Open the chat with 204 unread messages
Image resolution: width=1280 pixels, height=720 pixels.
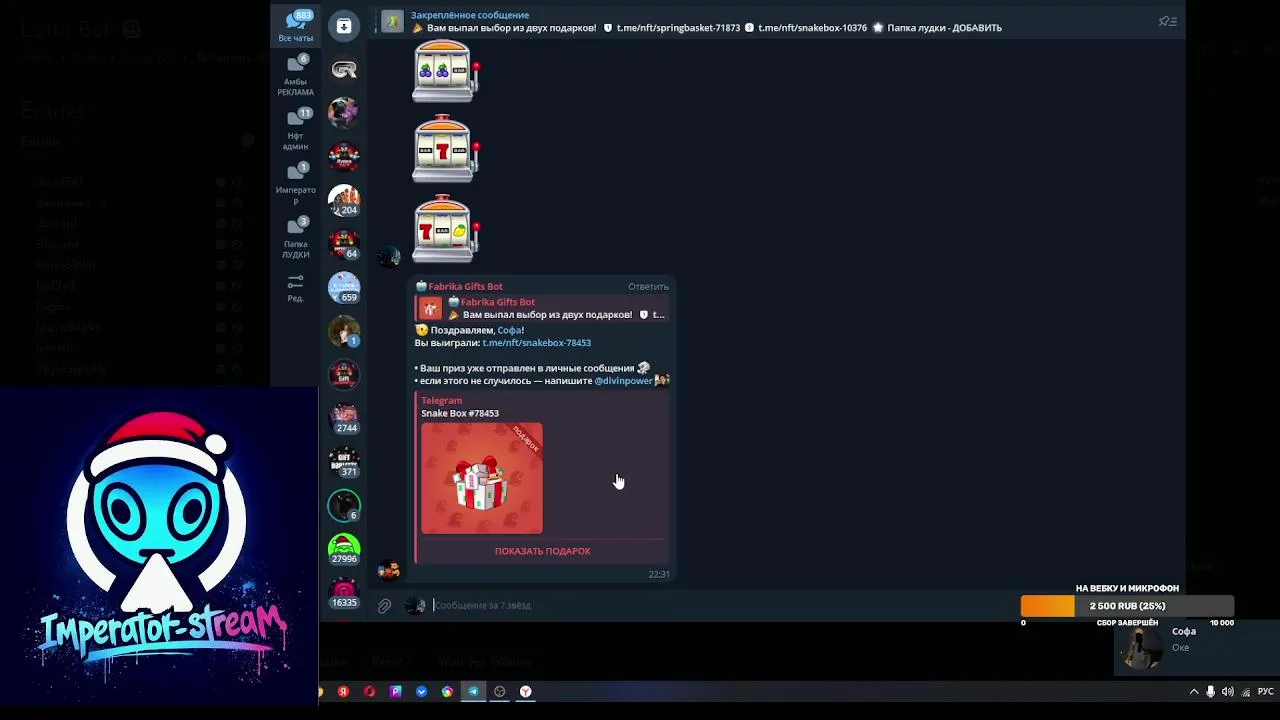(x=344, y=201)
